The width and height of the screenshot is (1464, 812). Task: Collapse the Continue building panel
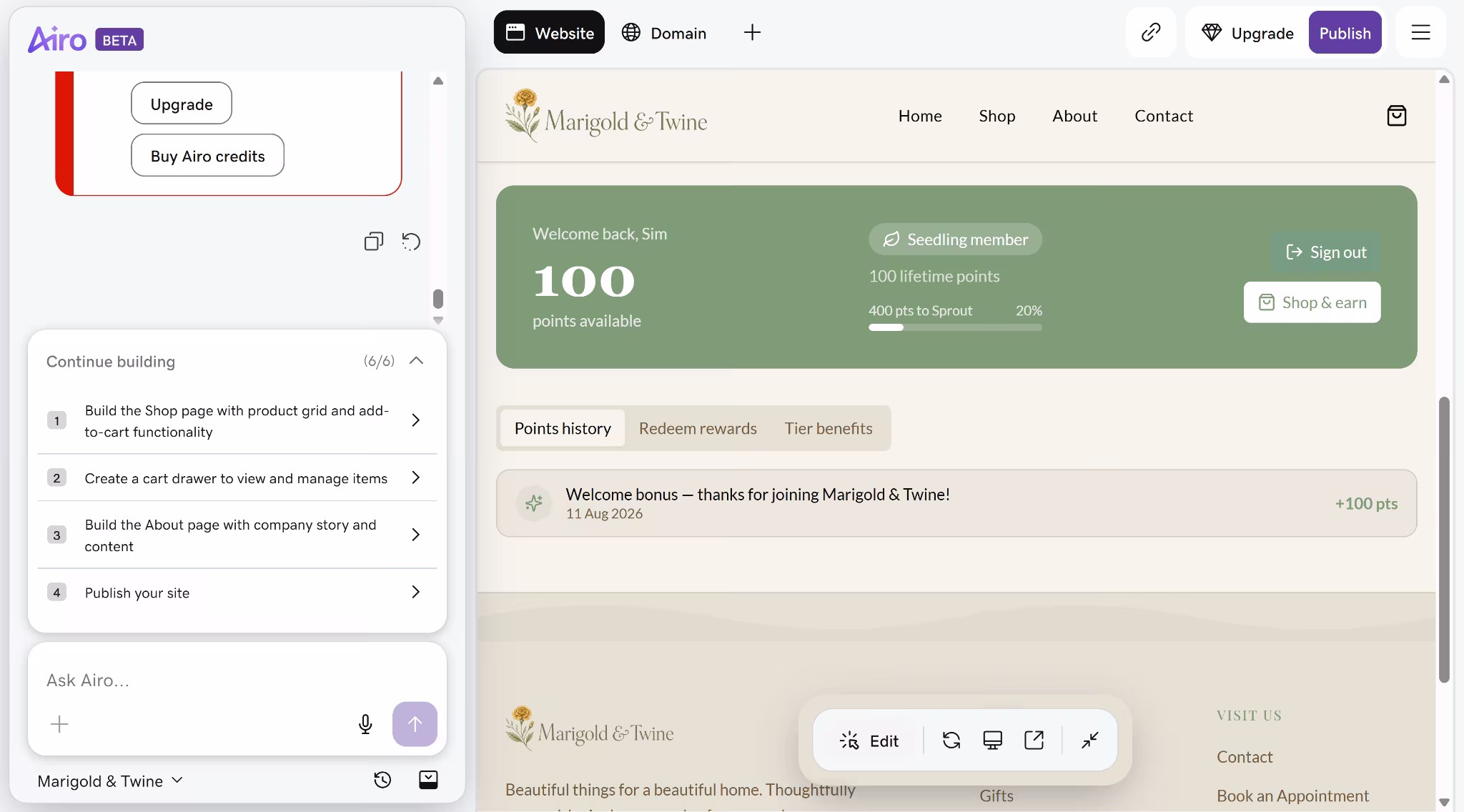[x=416, y=361]
